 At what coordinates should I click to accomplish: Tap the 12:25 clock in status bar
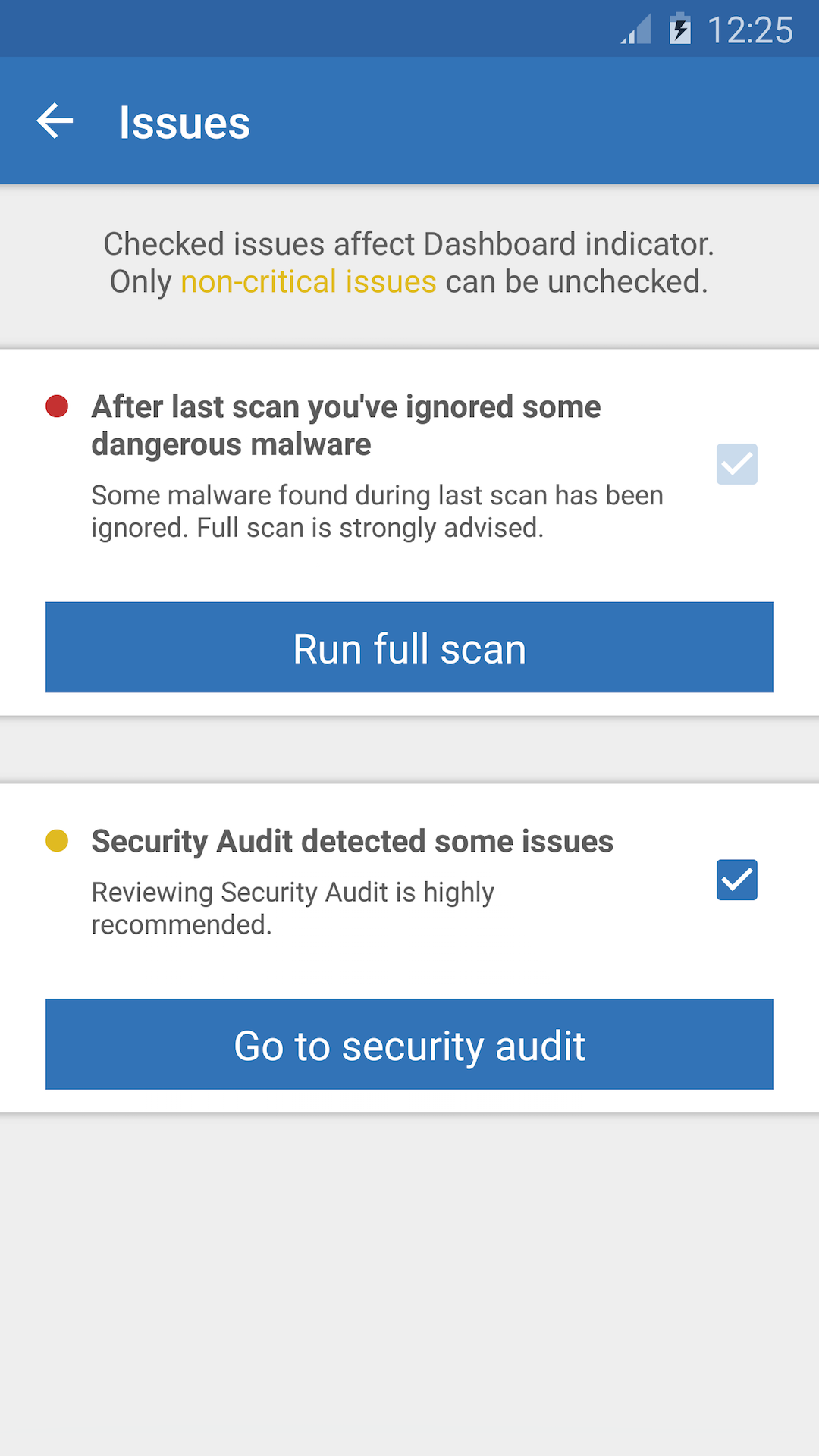tap(749, 30)
